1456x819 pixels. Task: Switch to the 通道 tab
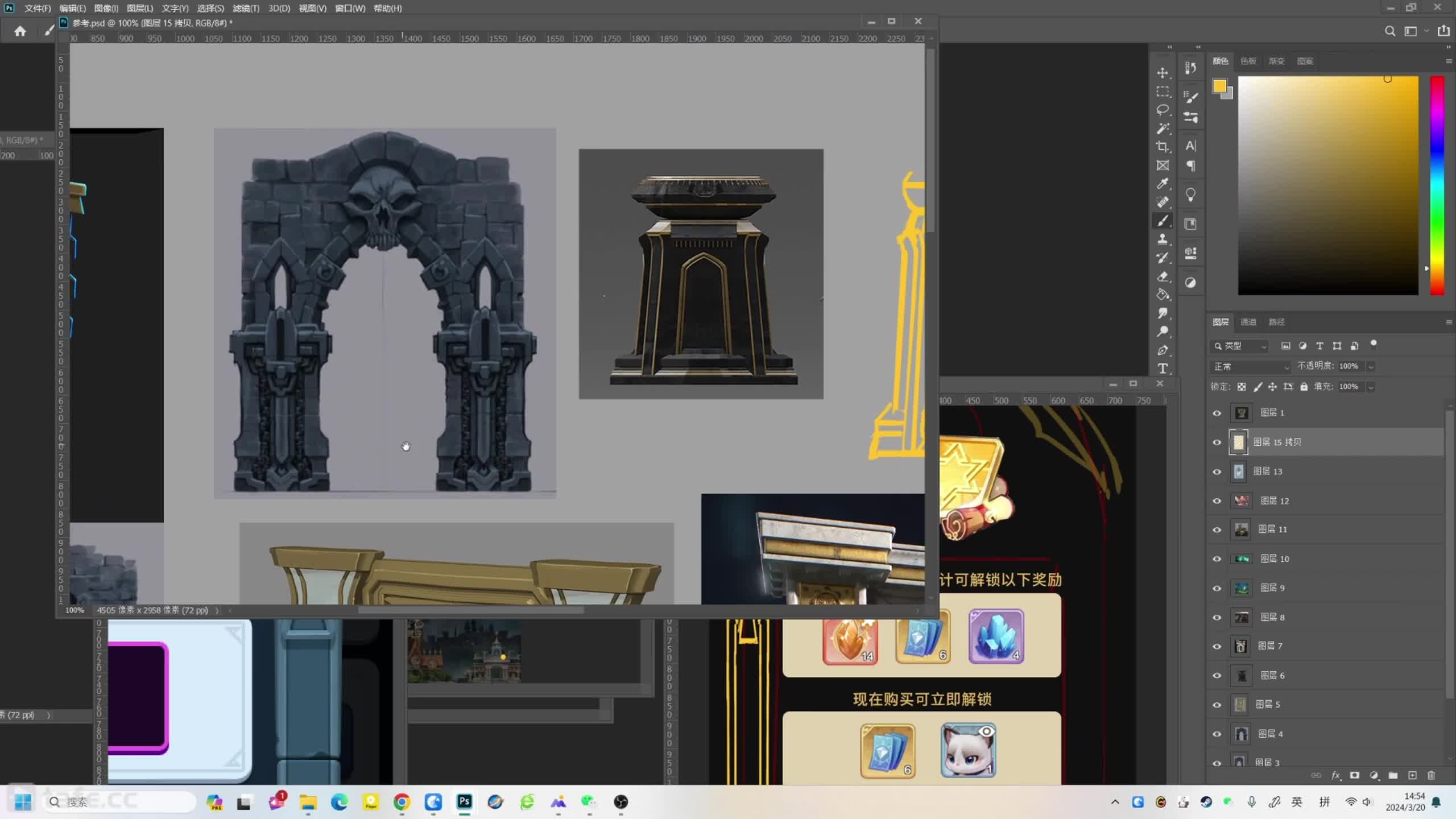[x=1248, y=322]
